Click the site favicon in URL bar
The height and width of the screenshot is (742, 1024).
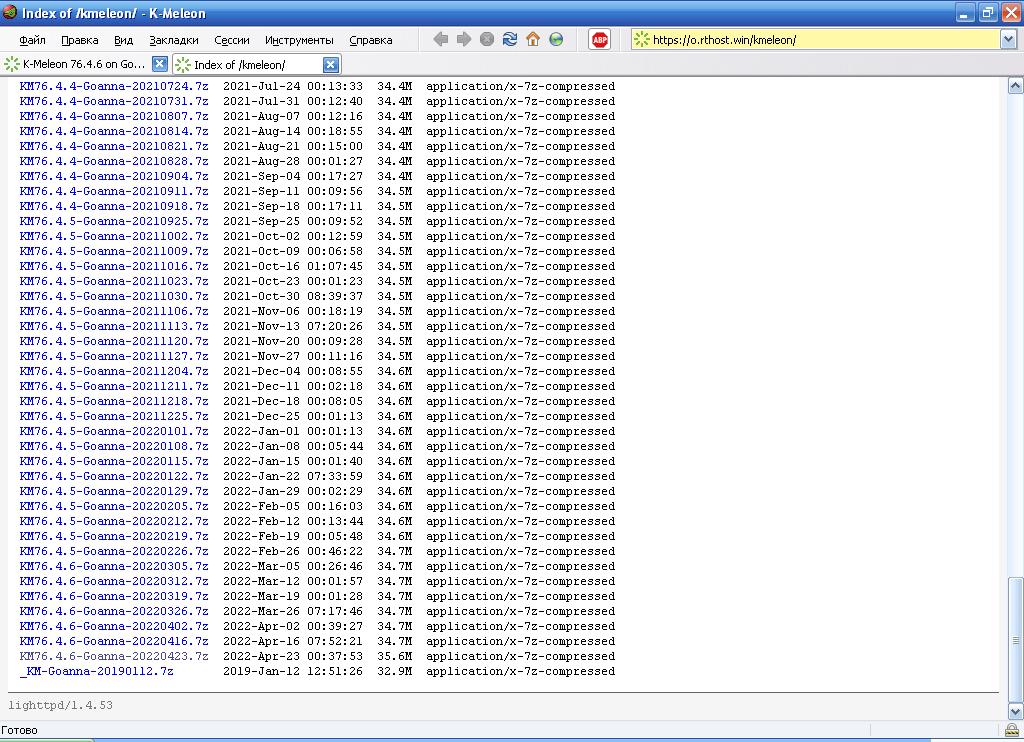641,39
